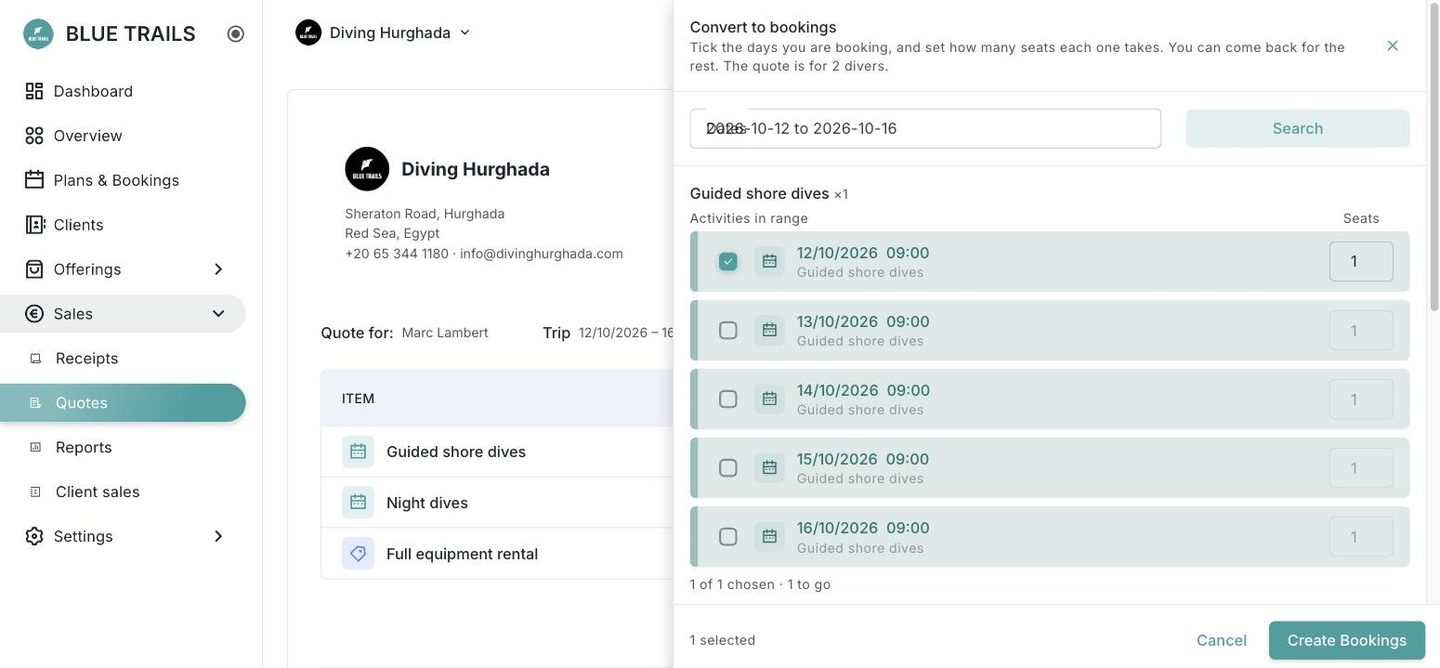
Task: Select Quotes under Sales
Action: 123,403
